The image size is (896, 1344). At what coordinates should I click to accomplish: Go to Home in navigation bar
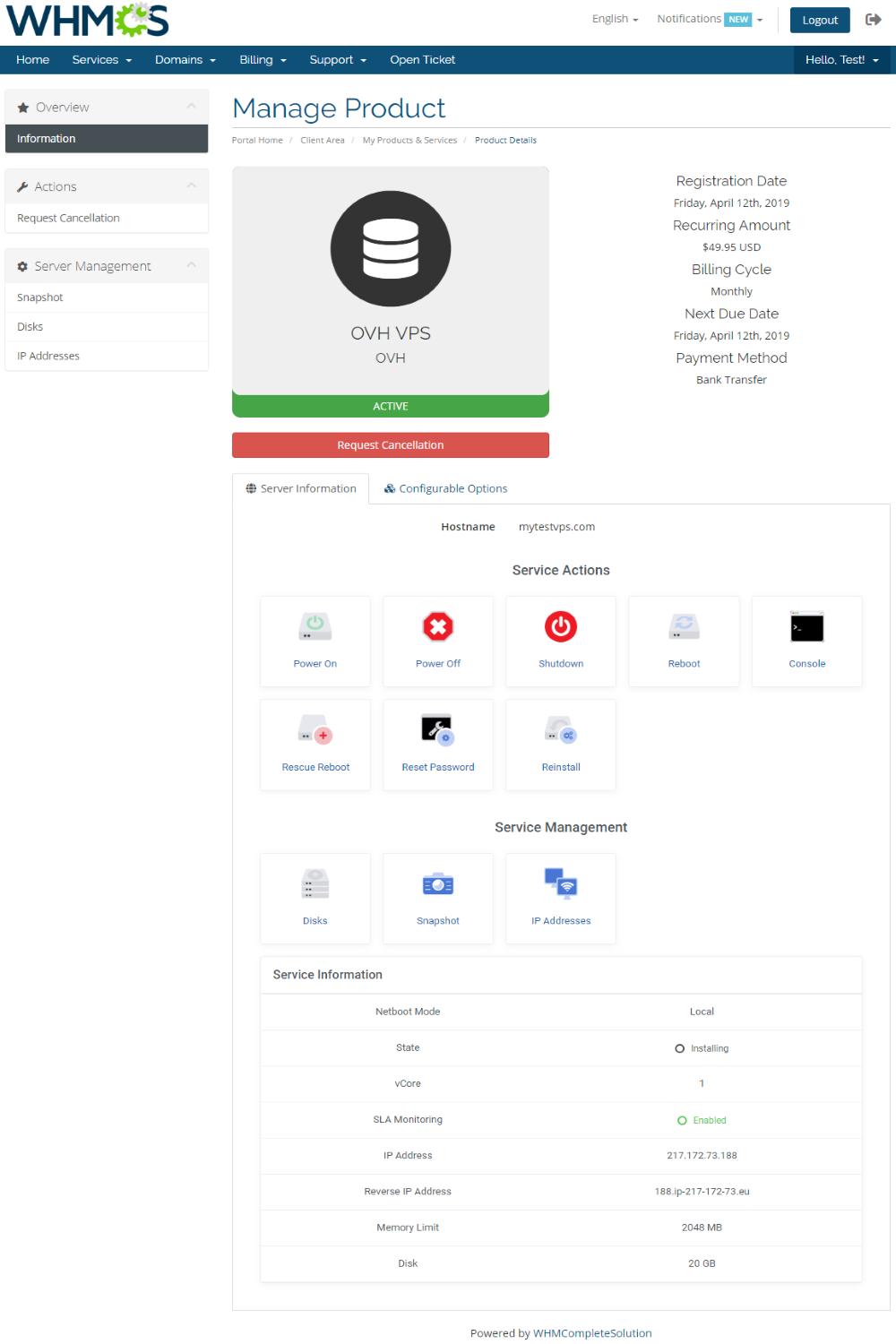tap(32, 60)
